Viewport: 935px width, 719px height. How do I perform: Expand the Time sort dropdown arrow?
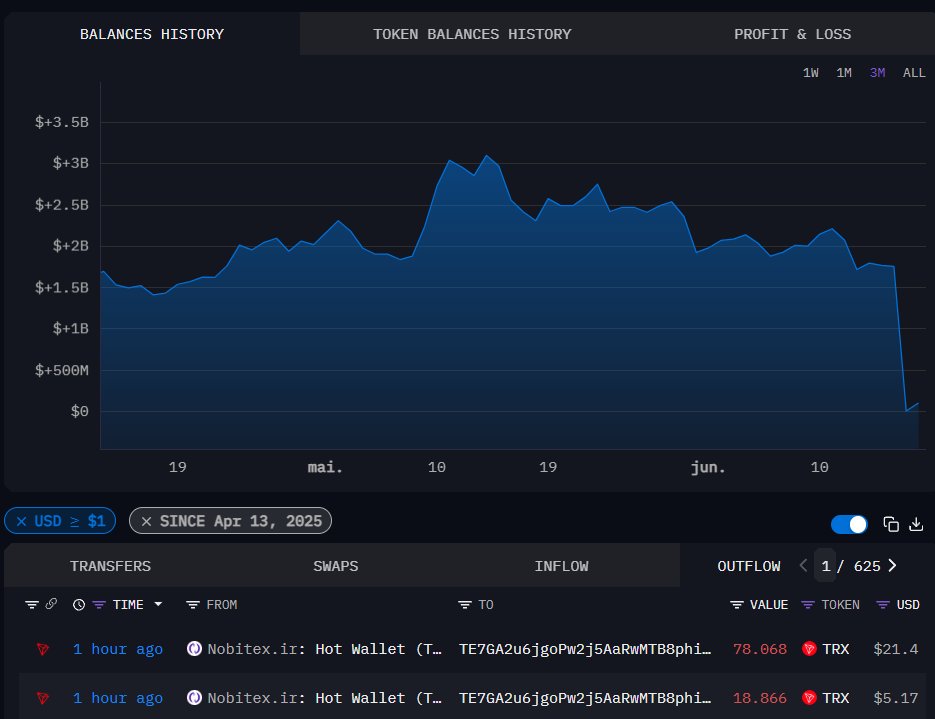click(158, 604)
